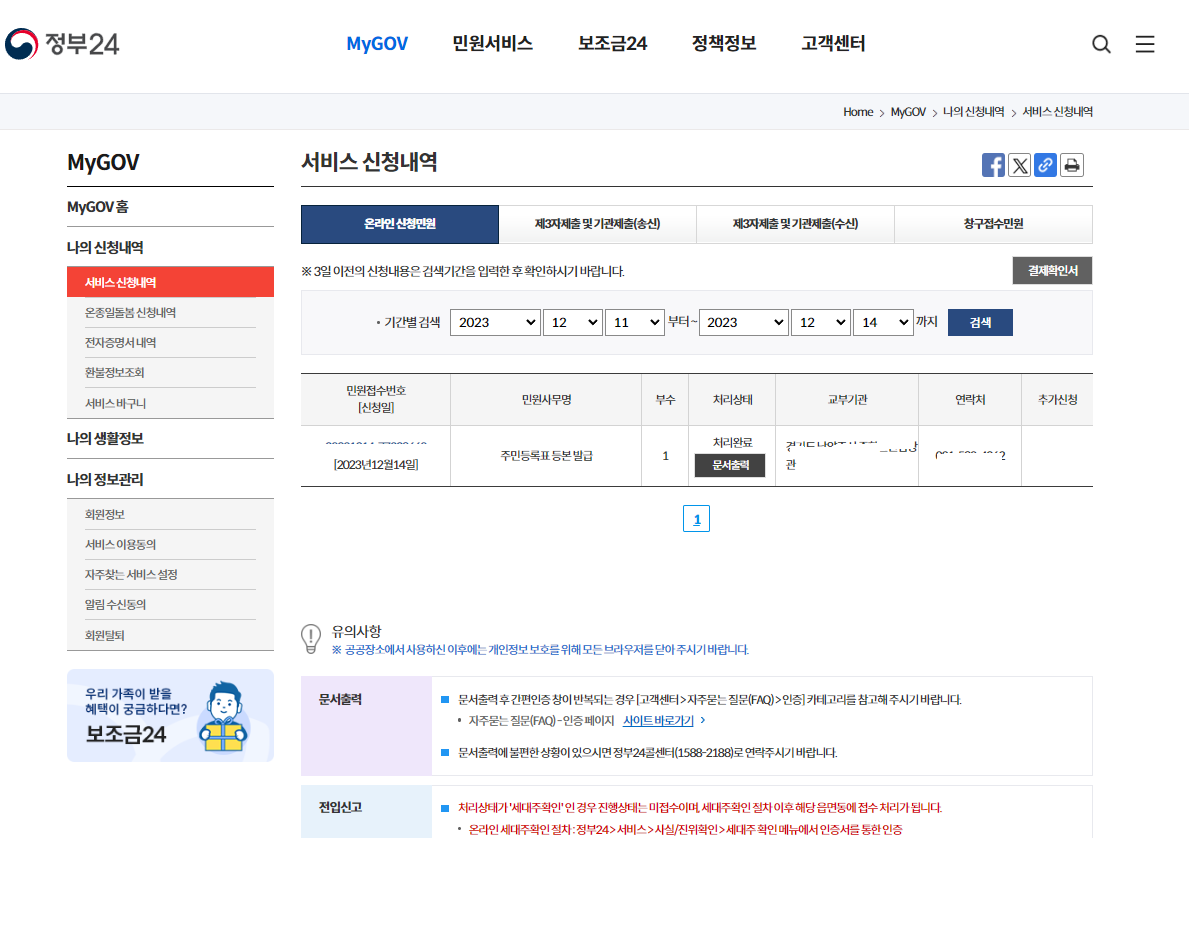Share the page via the Facebook icon

(x=993, y=165)
